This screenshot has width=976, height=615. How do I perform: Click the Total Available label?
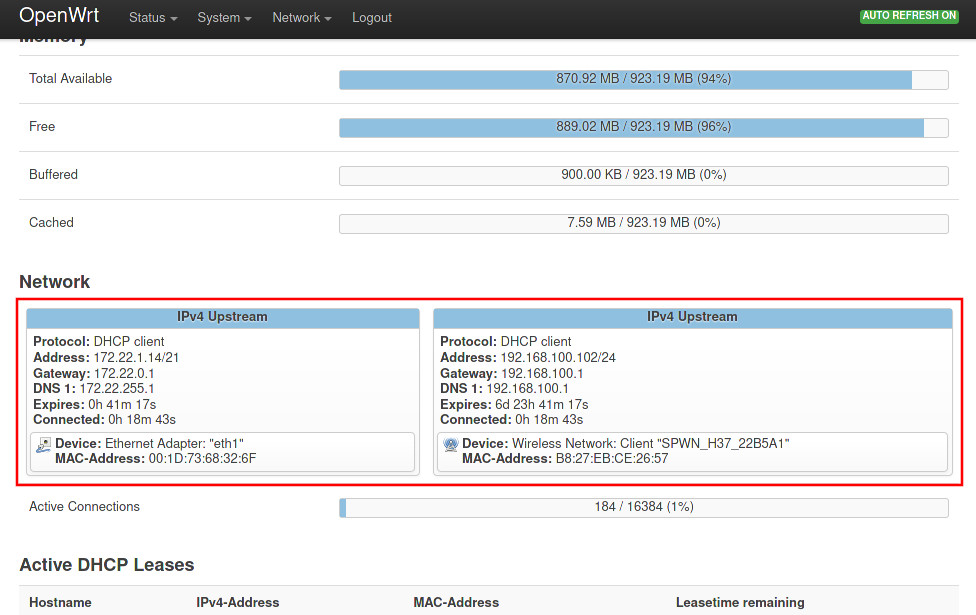click(70, 78)
